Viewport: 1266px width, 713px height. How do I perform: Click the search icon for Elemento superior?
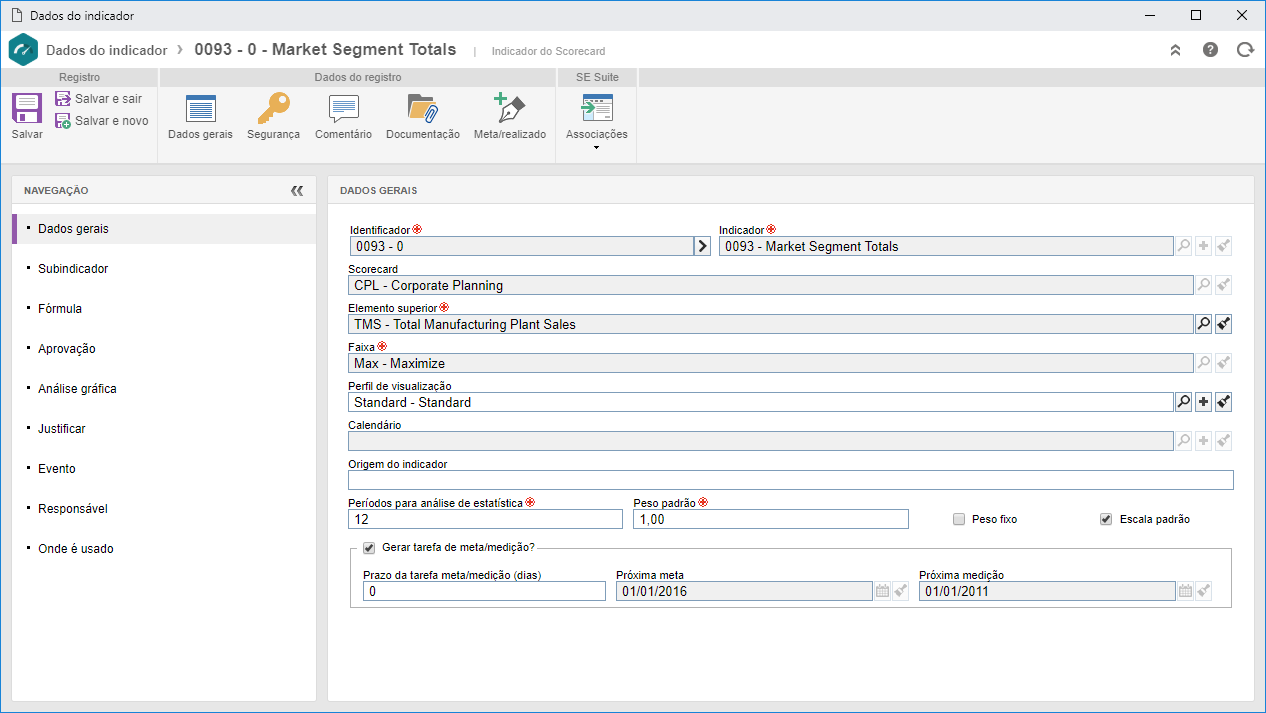coord(1204,324)
